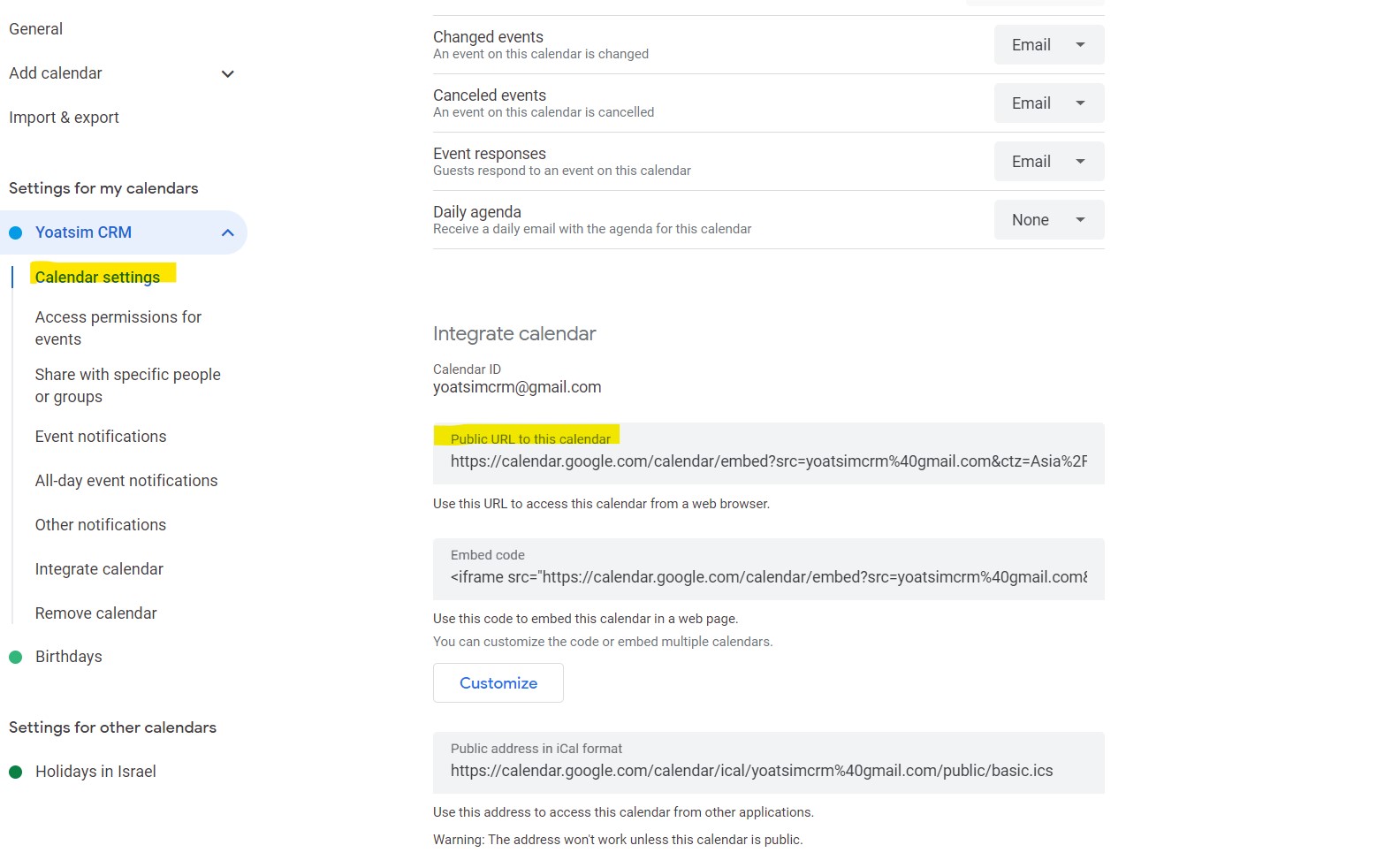1377x868 pixels.
Task: Click the Public URL to this calendar field
Action: (x=769, y=453)
